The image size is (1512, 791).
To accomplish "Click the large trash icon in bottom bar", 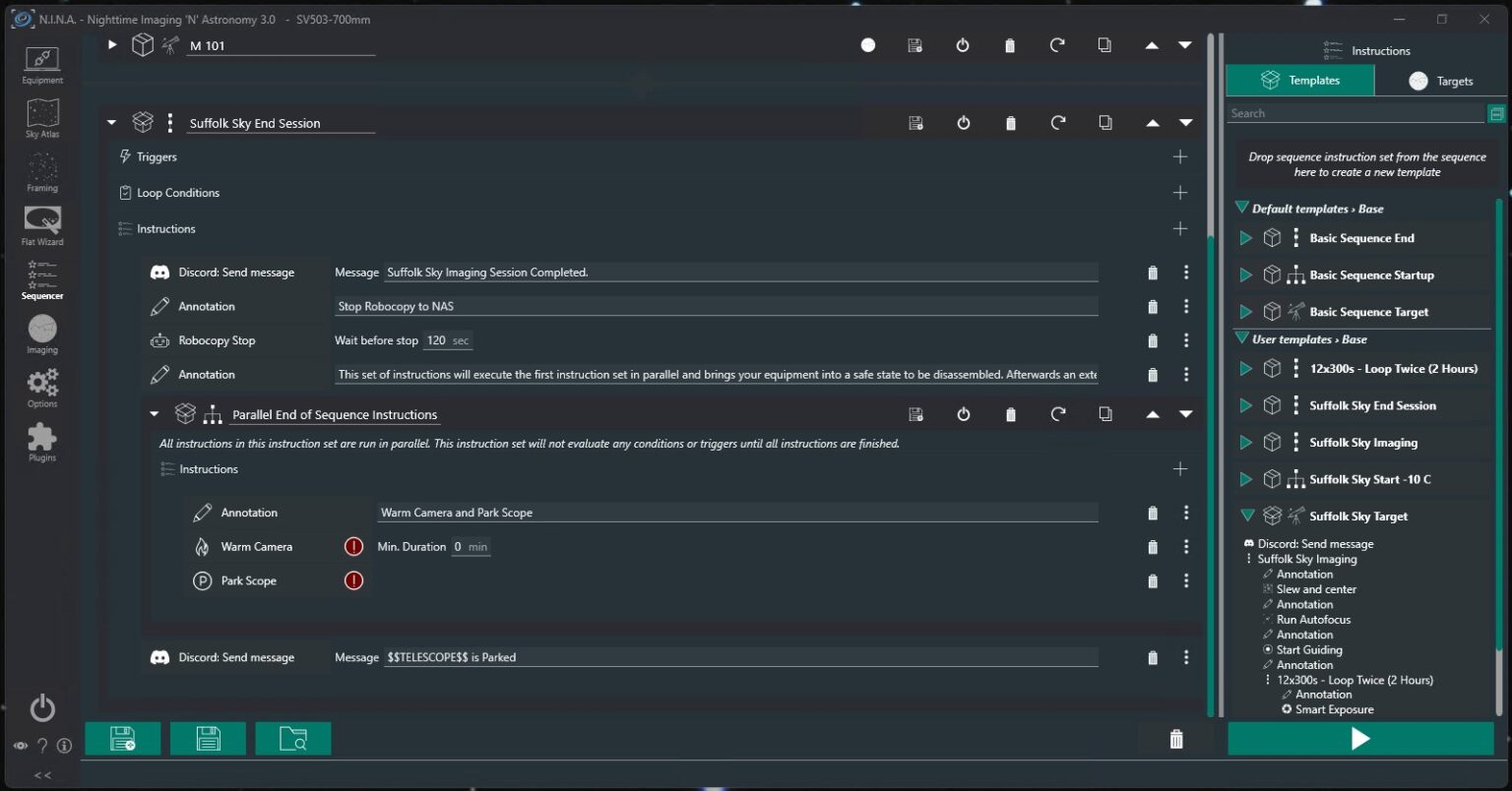I will pos(1176,739).
